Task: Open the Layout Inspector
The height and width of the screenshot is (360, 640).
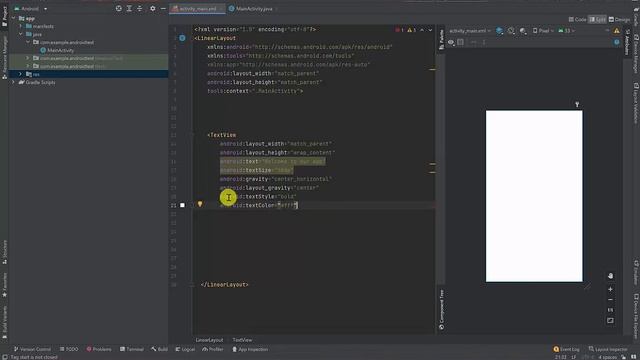Action: tap(608, 349)
